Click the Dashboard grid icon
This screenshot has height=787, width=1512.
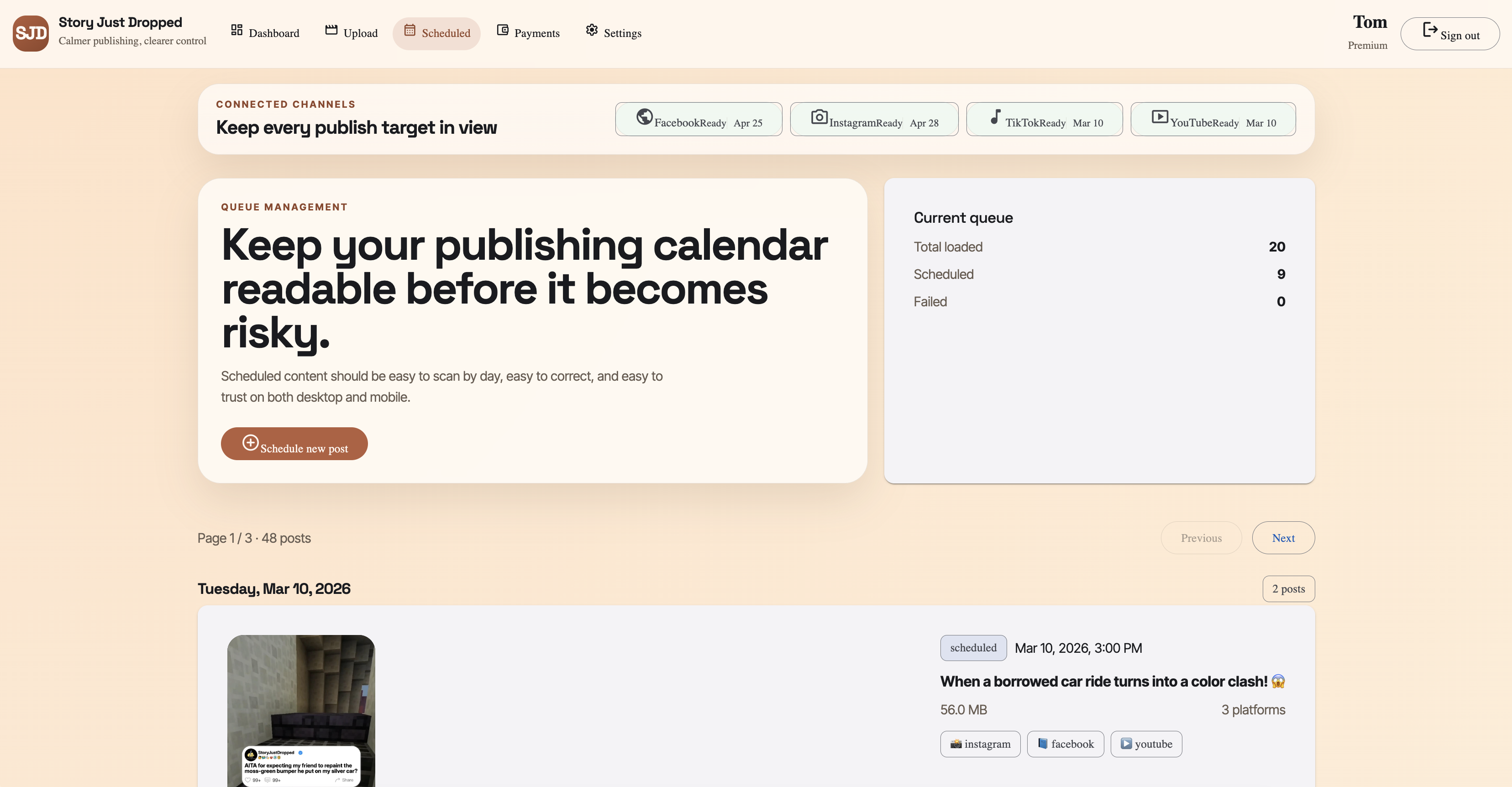point(237,29)
